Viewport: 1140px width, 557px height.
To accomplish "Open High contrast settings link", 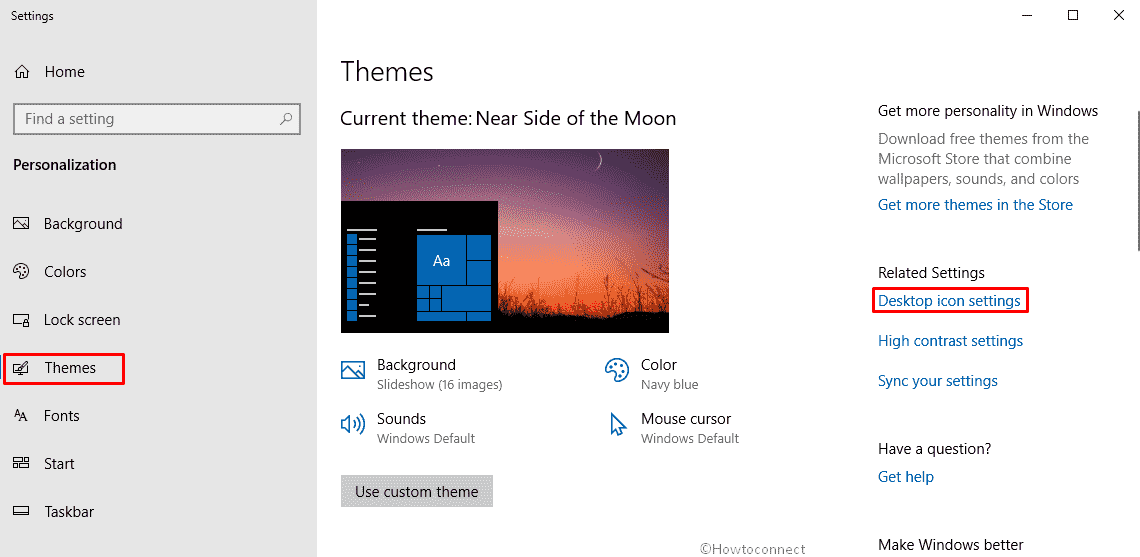I will point(950,340).
